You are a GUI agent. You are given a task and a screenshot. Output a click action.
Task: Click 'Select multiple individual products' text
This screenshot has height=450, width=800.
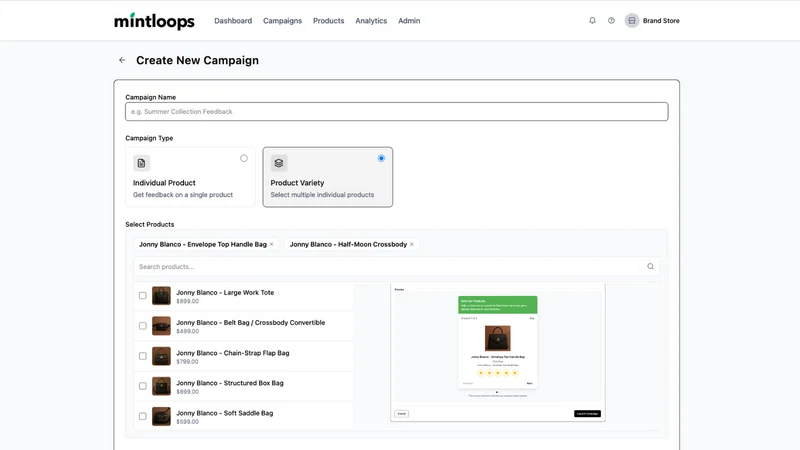[x=322, y=194]
